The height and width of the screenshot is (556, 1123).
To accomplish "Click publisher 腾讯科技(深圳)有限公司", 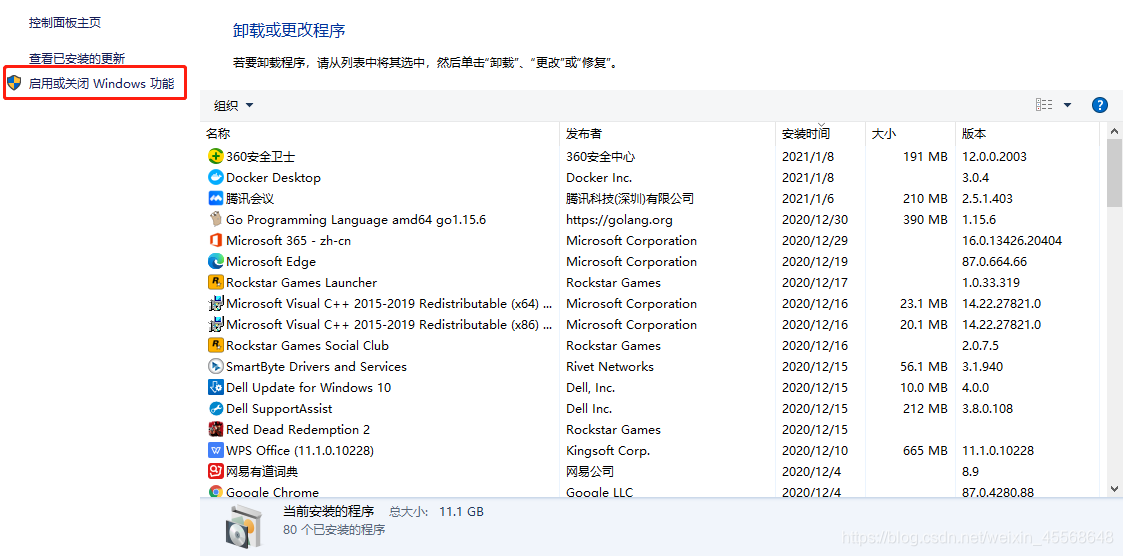I will [630, 198].
